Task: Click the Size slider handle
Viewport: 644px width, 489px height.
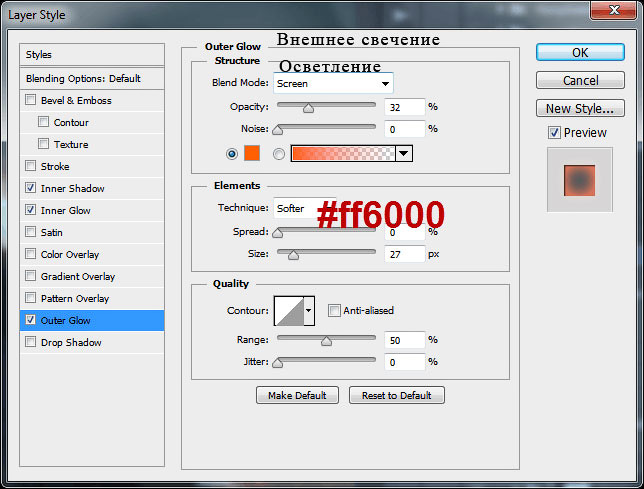Action: pos(293,255)
